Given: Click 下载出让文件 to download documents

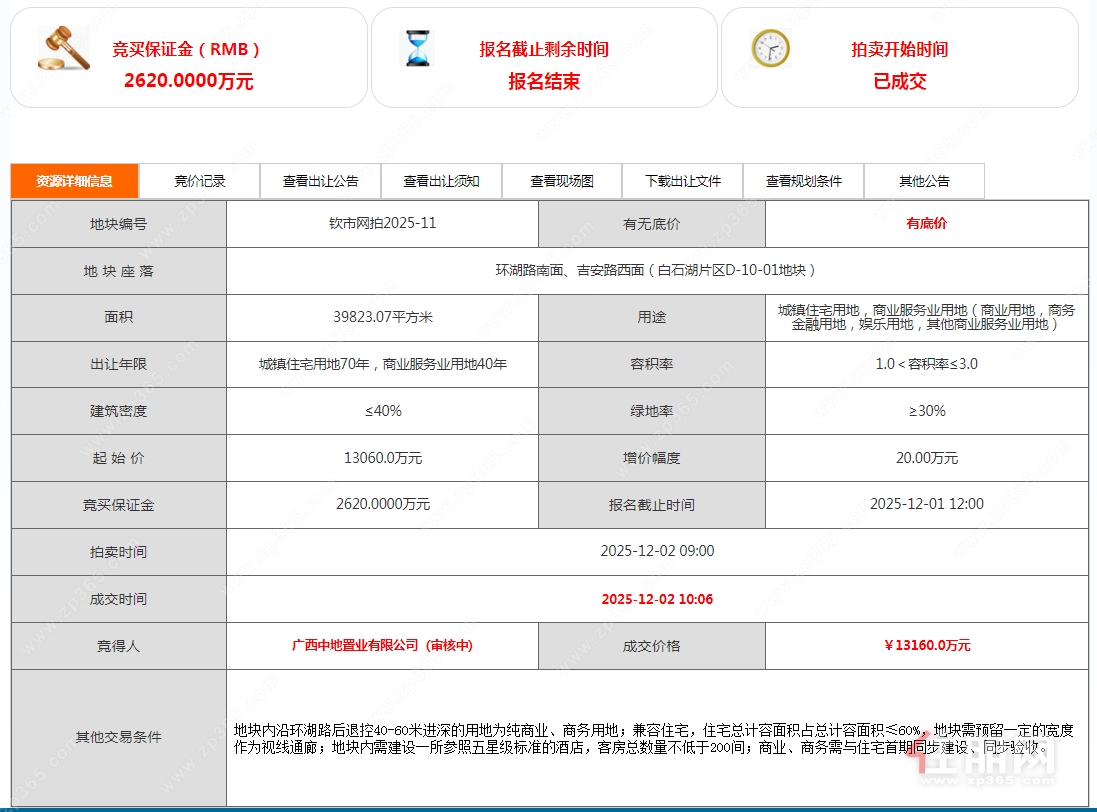Looking at the screenshot, I should [682, 181].
